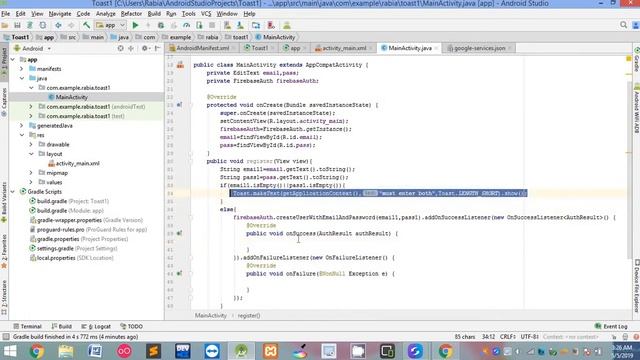640x360 pixels.
Task: Open the TODO tool window
Action: coord(131,327)
